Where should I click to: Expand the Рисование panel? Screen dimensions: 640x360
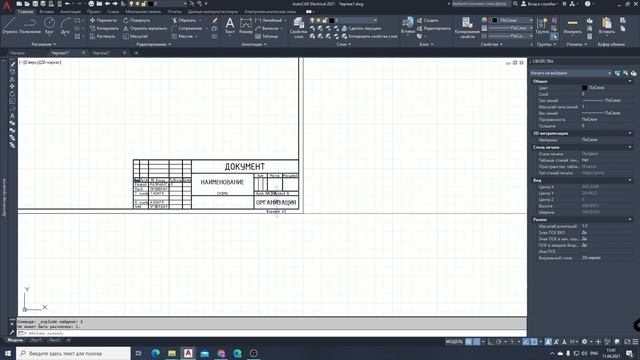pyautogui.click(x=44, y=44)
